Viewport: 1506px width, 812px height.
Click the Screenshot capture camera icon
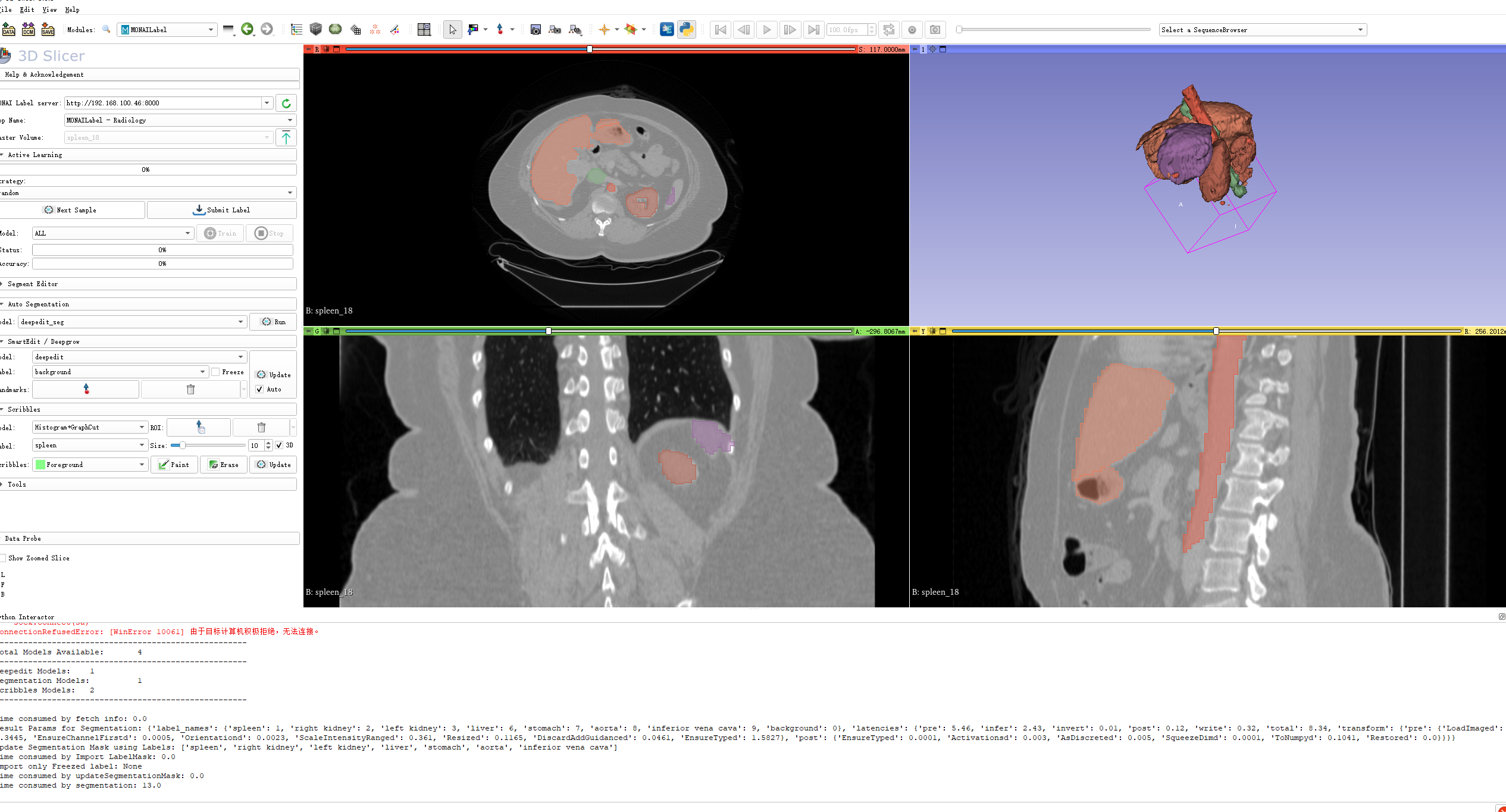tap(535, 29)
